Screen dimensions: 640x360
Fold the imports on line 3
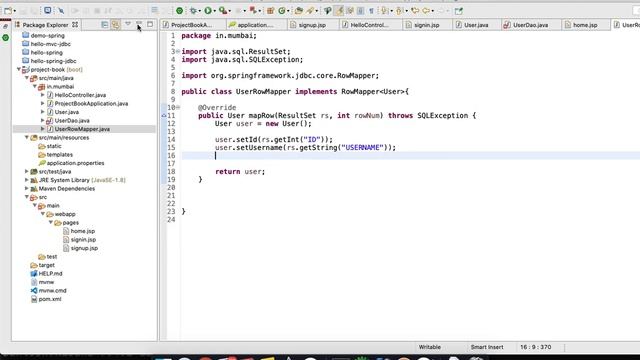178,51
